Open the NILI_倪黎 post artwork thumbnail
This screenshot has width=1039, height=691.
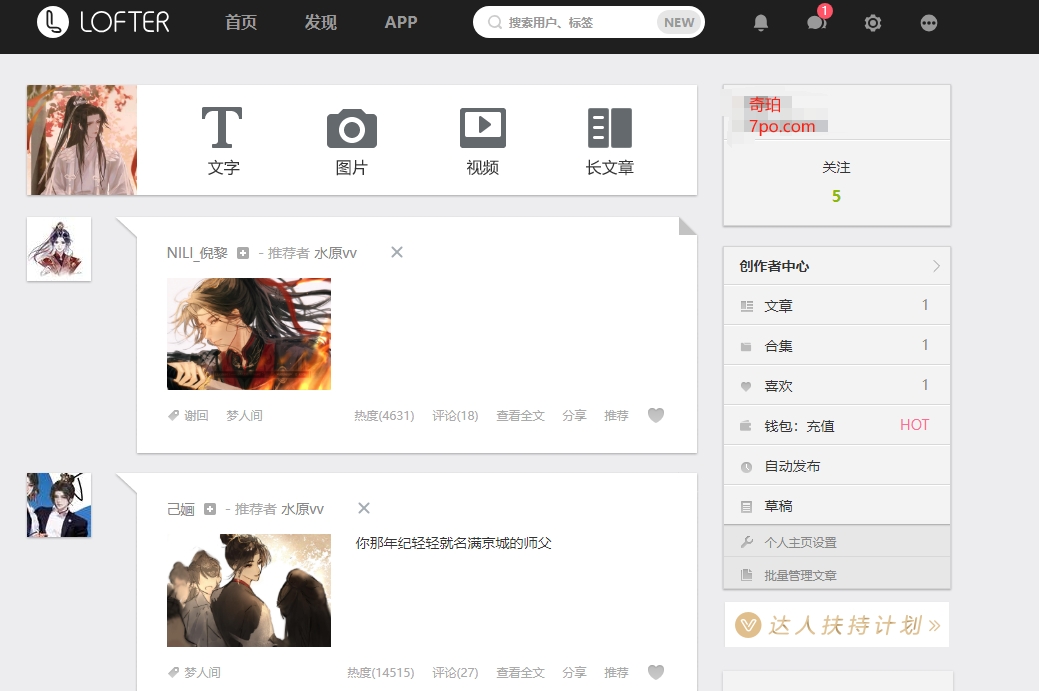click(249, 334)
